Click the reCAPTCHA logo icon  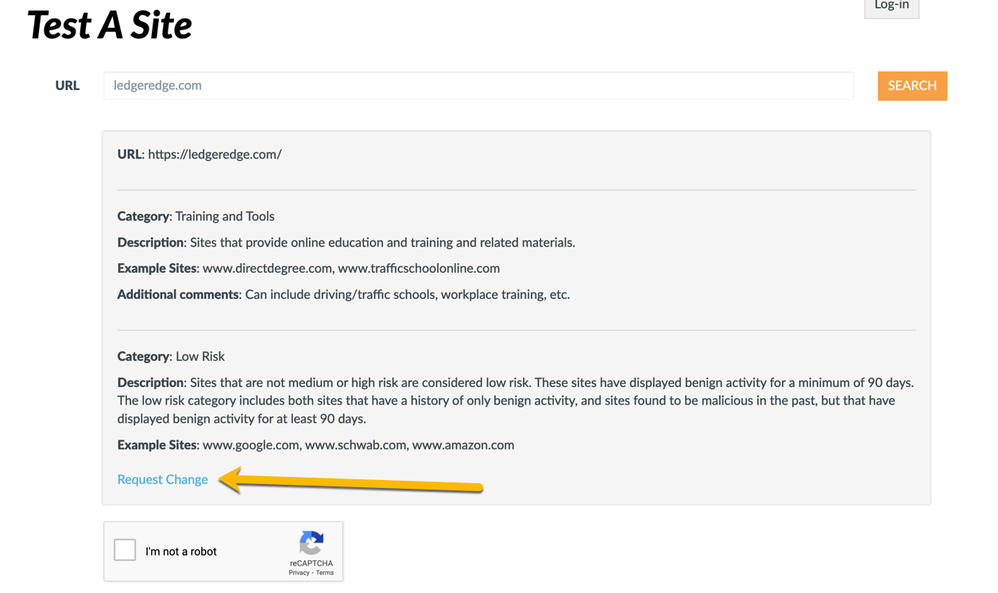[311, 543]
